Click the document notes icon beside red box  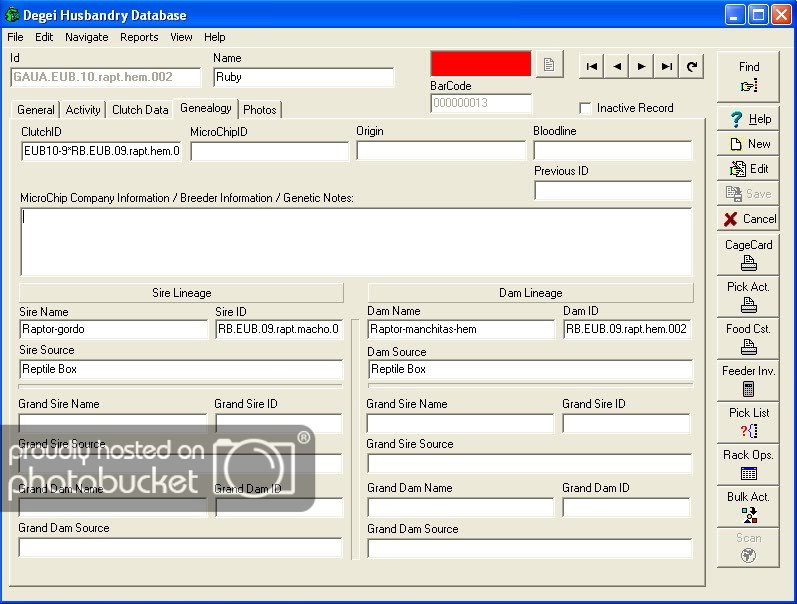(x=549, y=65)
